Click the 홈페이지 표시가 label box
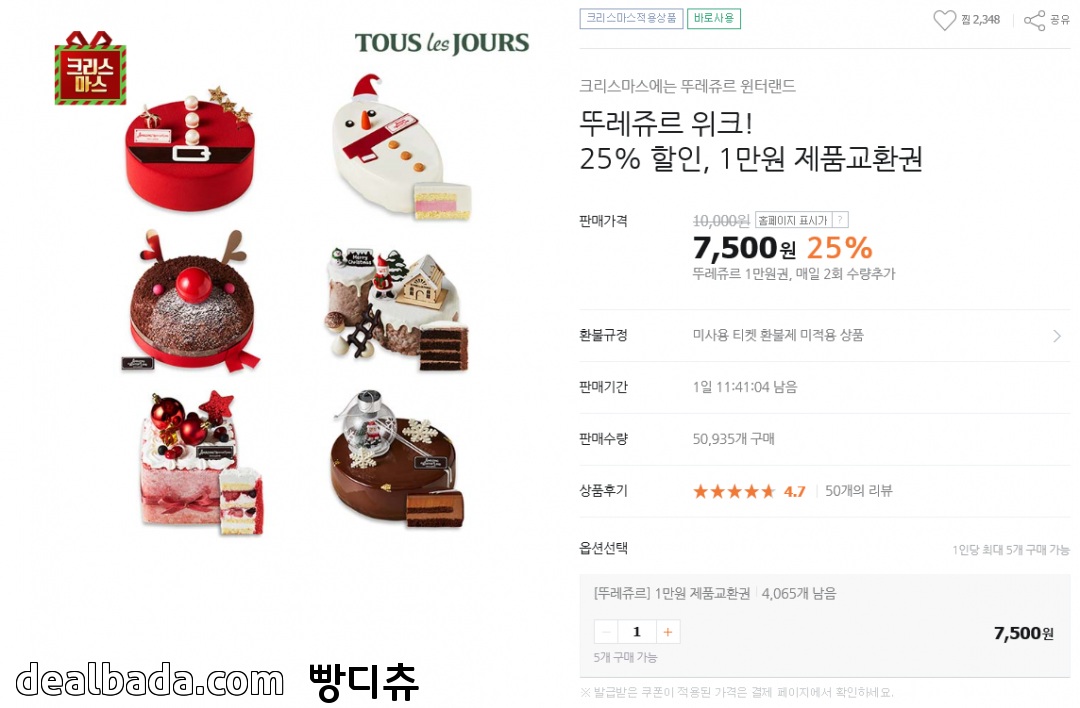 click(793, 220)
